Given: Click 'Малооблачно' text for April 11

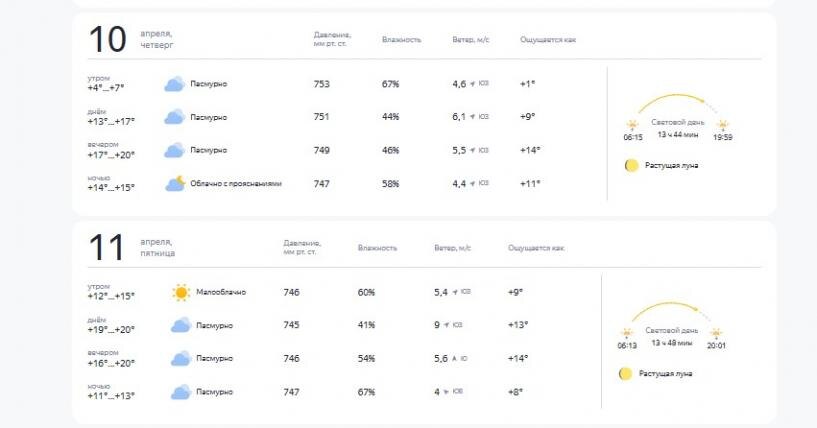Looking at the screenshot, I should coord(221,292).
